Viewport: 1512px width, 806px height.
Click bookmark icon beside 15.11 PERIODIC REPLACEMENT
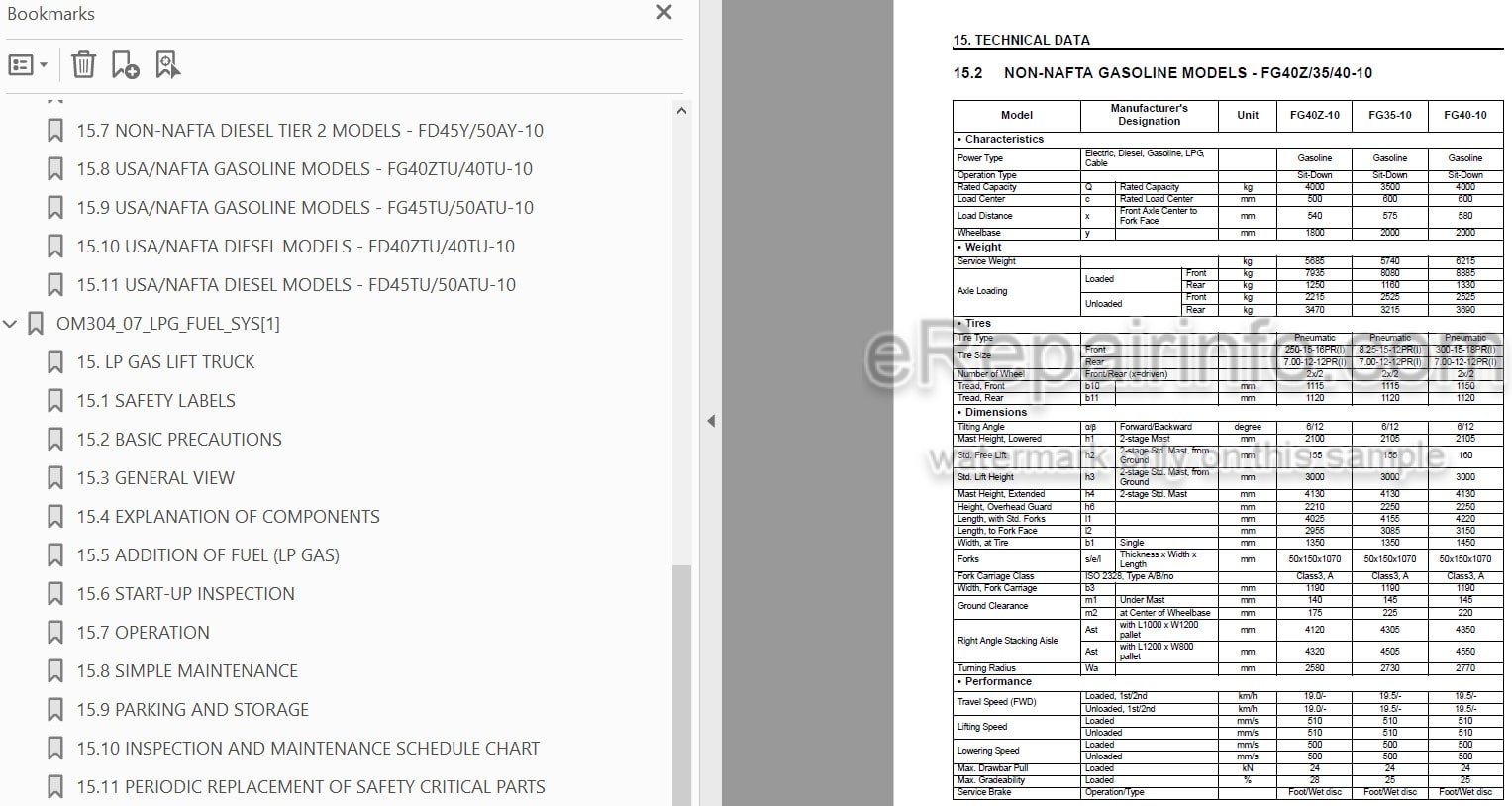click(x=55, y=787)
